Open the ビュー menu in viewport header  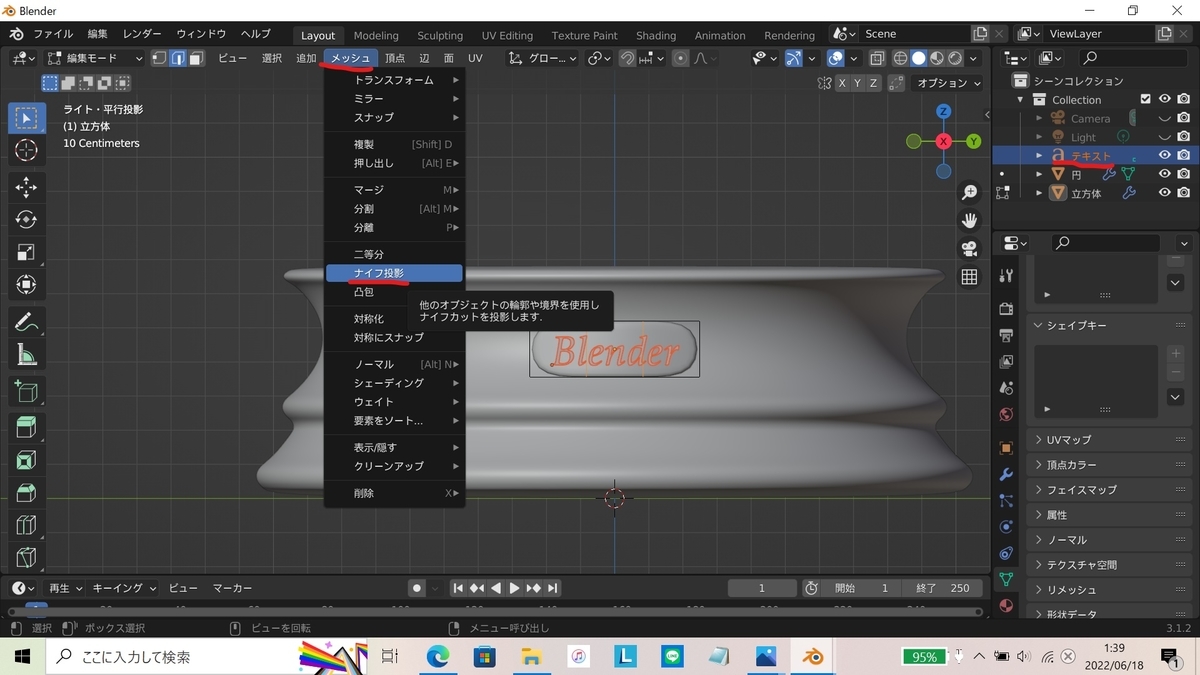(232, 59)
